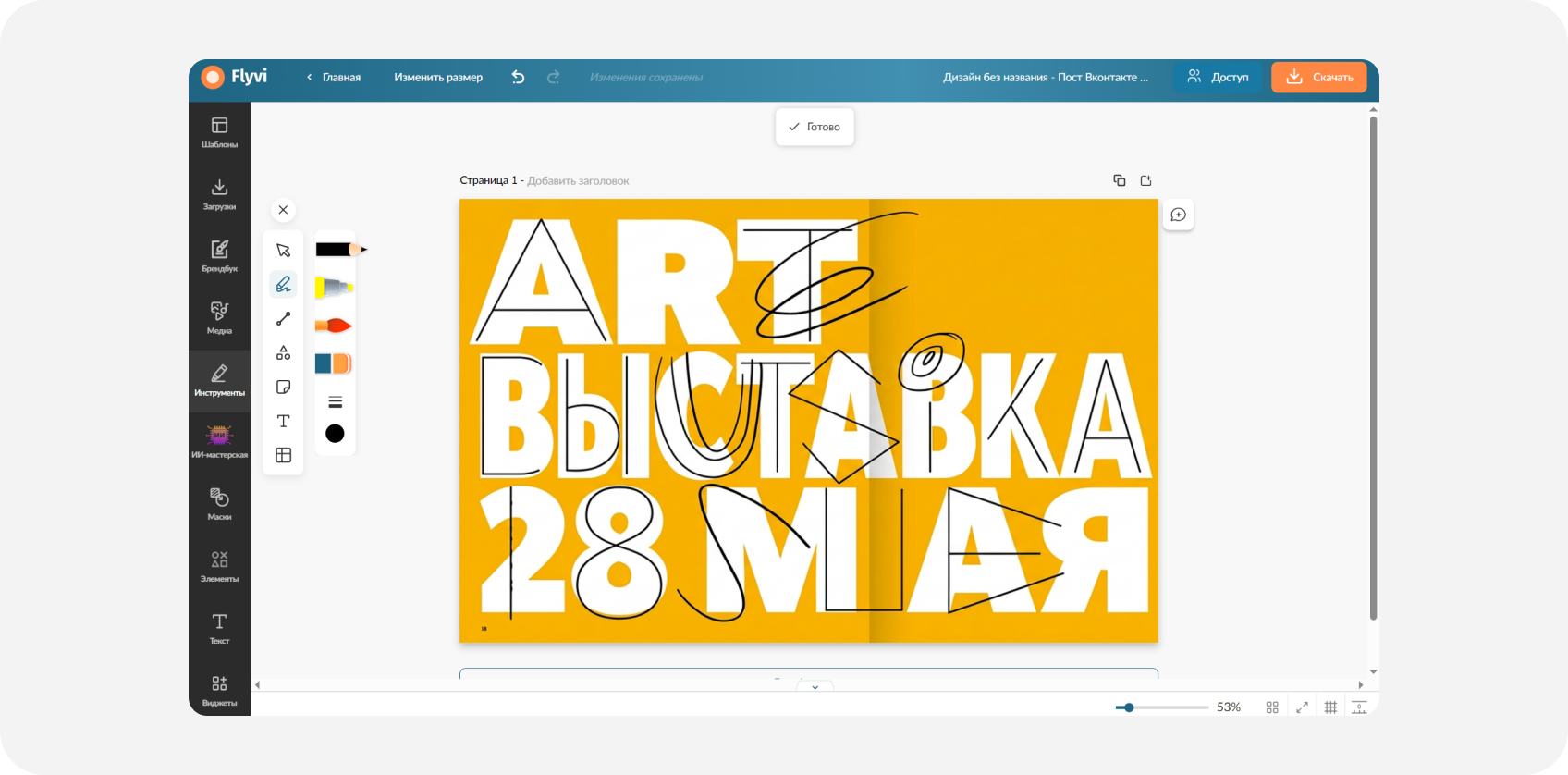
Task: Pick the red paintbrush drawing tool
Action: [x=334, y=326]
